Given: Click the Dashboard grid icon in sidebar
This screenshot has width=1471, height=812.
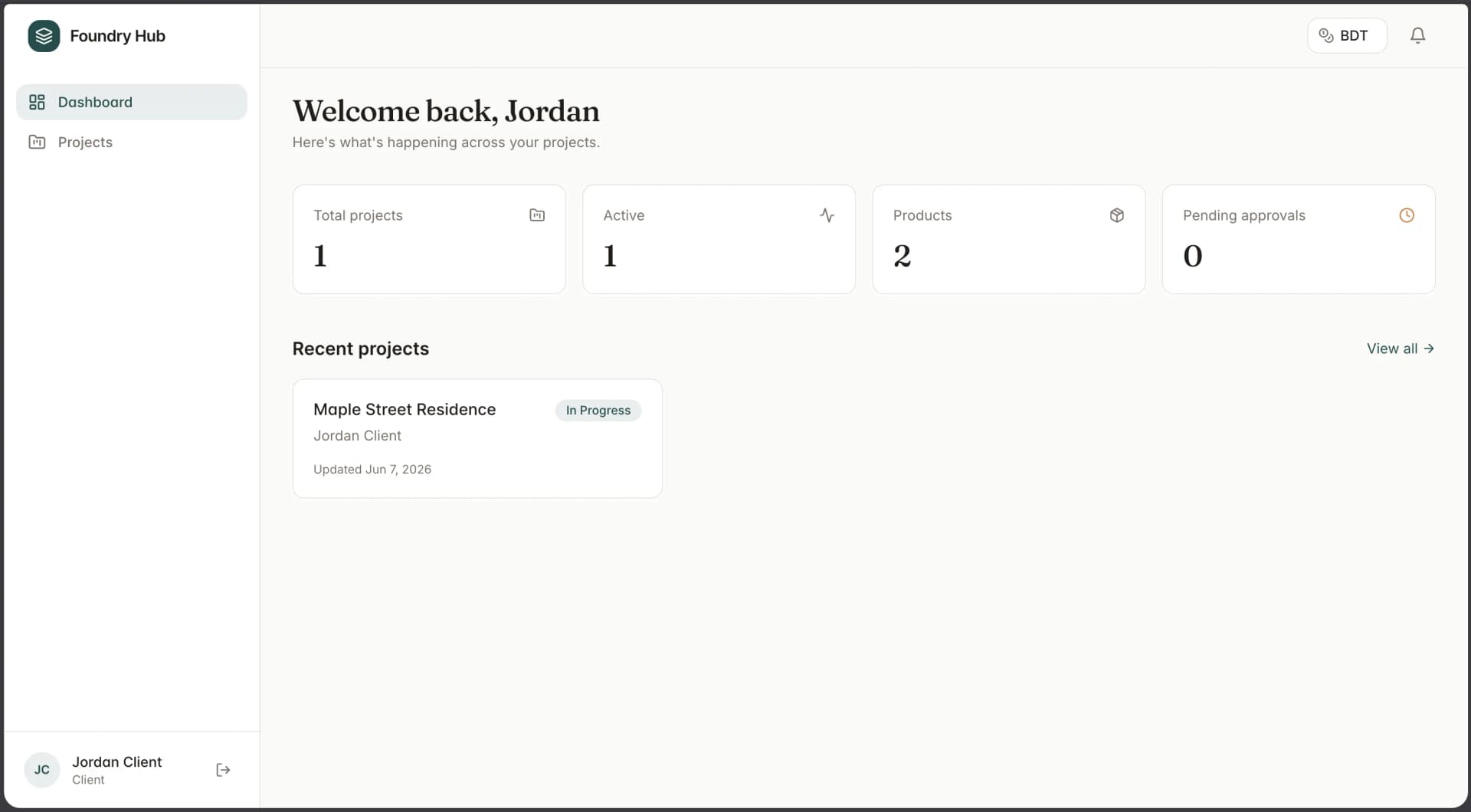Looking at the screenshot, I should [x=37, y=102].
